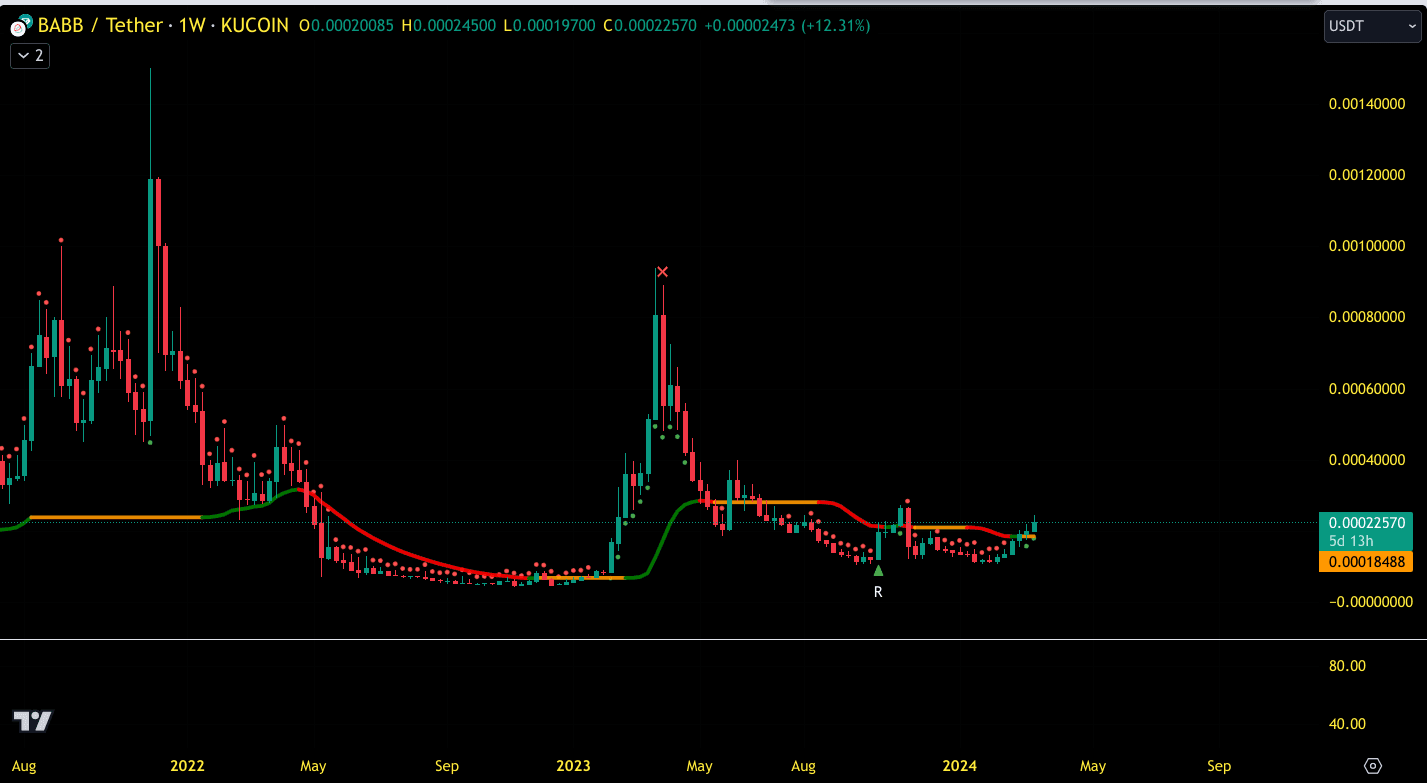Viewport: 1427px width, 783px height.
Task: Click the 0.00040000 price scale label
Action: (x=1367, y=460)
